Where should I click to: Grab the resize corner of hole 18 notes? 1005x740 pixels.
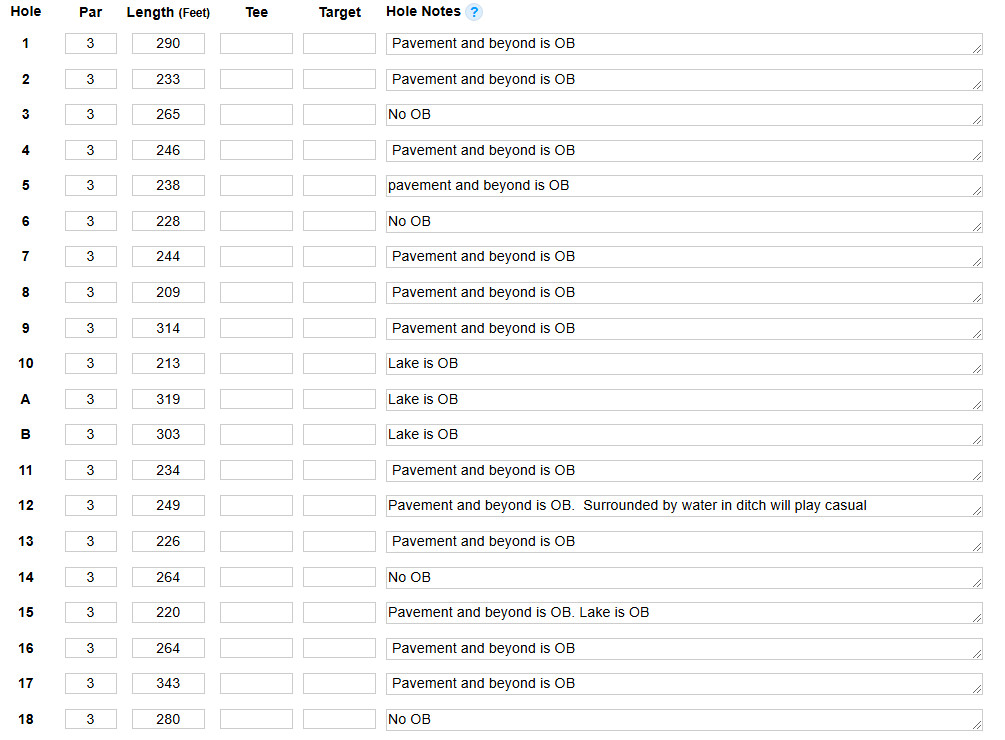click(977, 725)
